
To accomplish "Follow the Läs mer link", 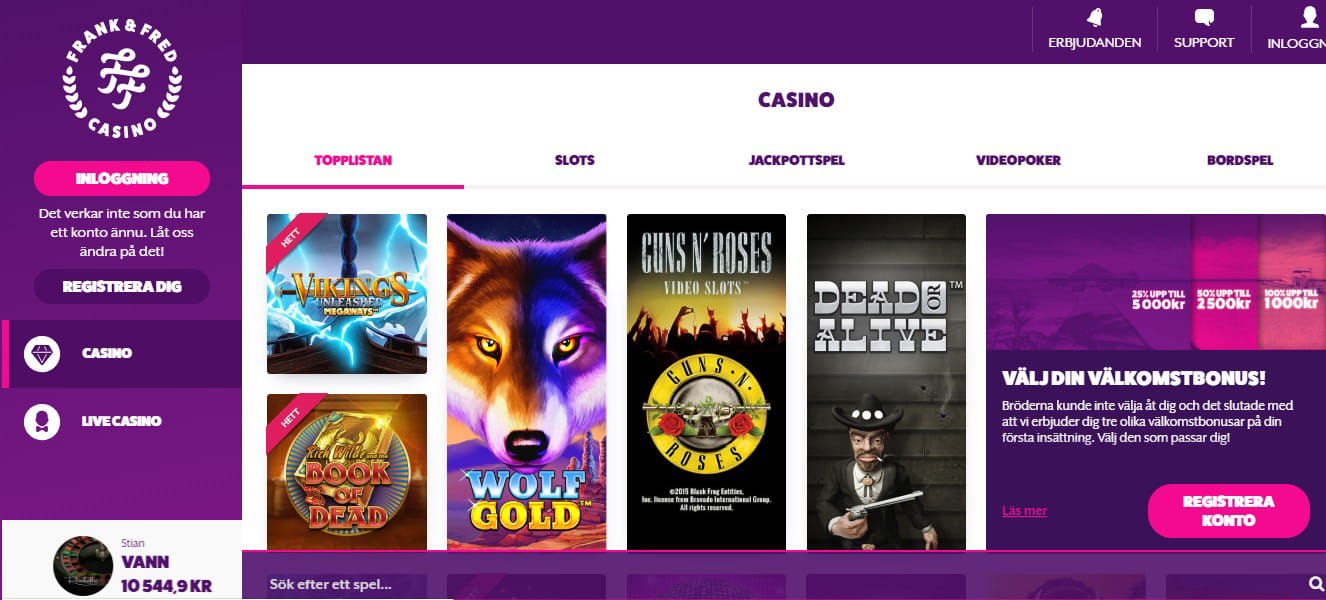I will pyautogui.click(x=1025, y=511).
